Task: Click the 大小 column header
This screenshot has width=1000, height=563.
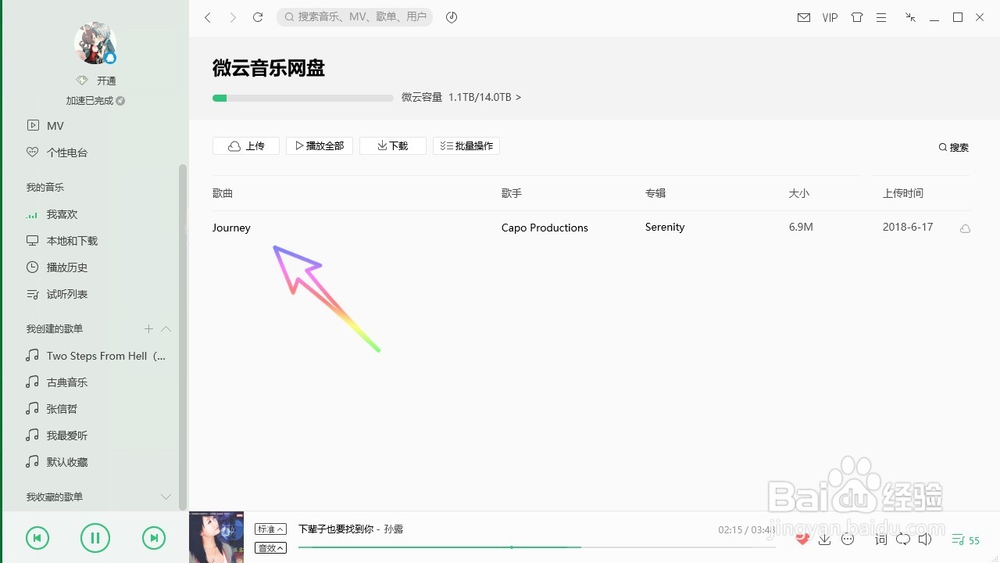Action: click(798, 193)
